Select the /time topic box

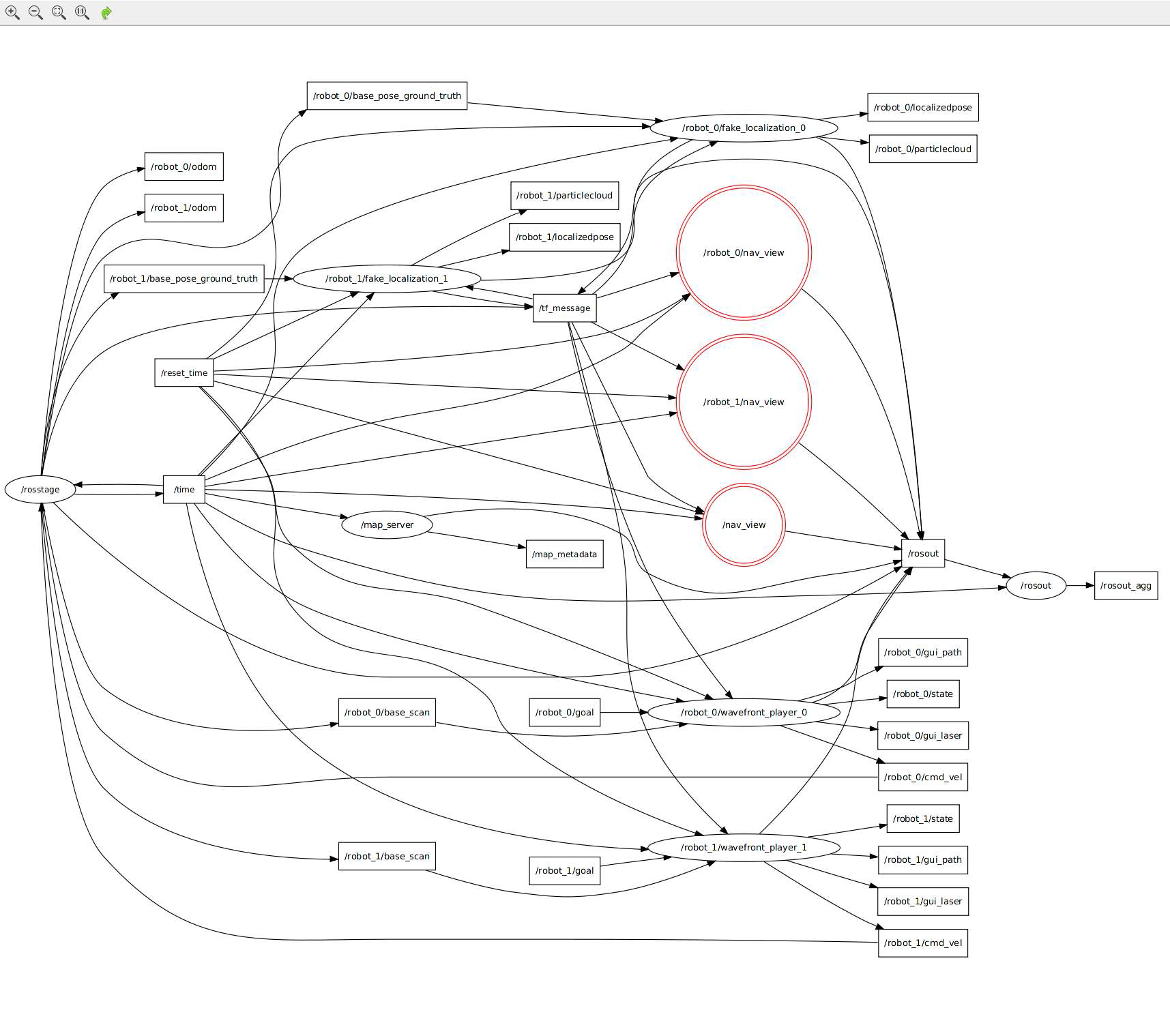[x=184, y=489]
